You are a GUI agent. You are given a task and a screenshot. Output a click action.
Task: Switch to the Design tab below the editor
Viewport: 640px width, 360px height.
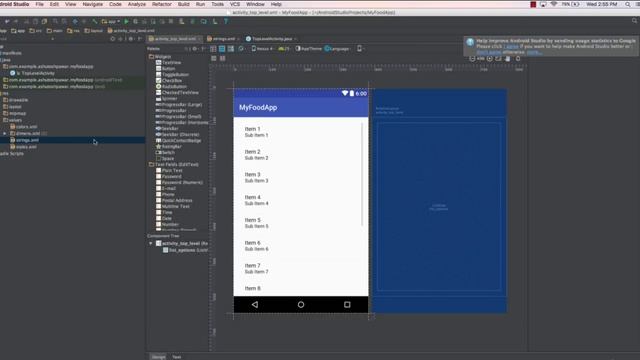pos(158,357)
